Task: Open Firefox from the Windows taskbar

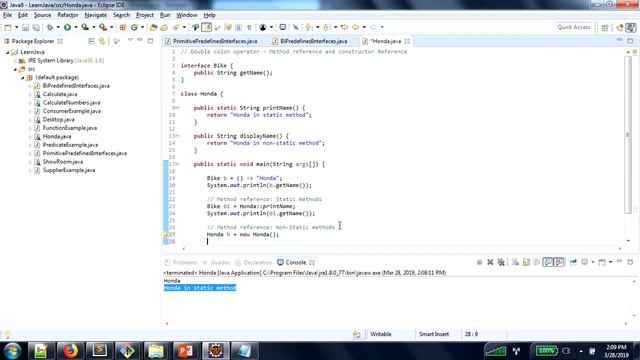Action: pyautogui.click(x=70, y=351)
